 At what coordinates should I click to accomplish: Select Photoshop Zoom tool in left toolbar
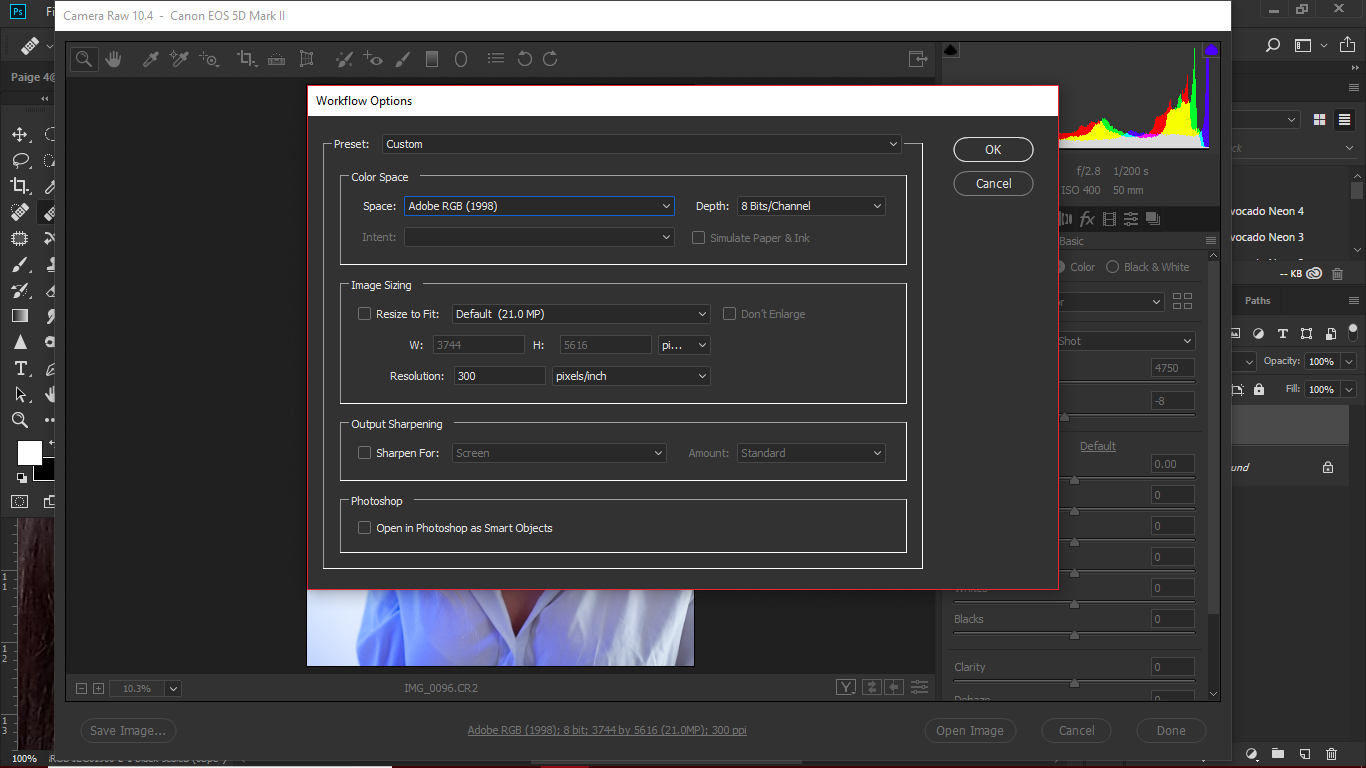pyautogui.click(x=19, y=420)
